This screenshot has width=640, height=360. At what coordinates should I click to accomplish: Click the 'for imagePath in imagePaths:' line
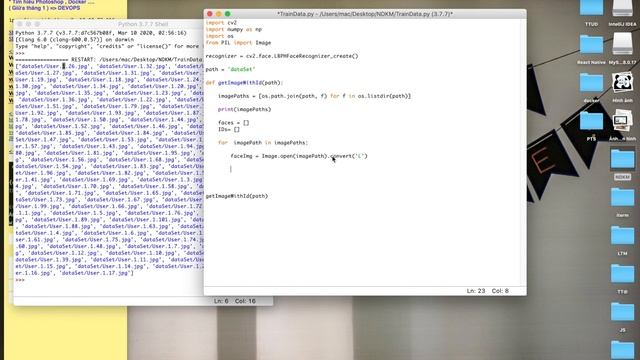(263, 143)
